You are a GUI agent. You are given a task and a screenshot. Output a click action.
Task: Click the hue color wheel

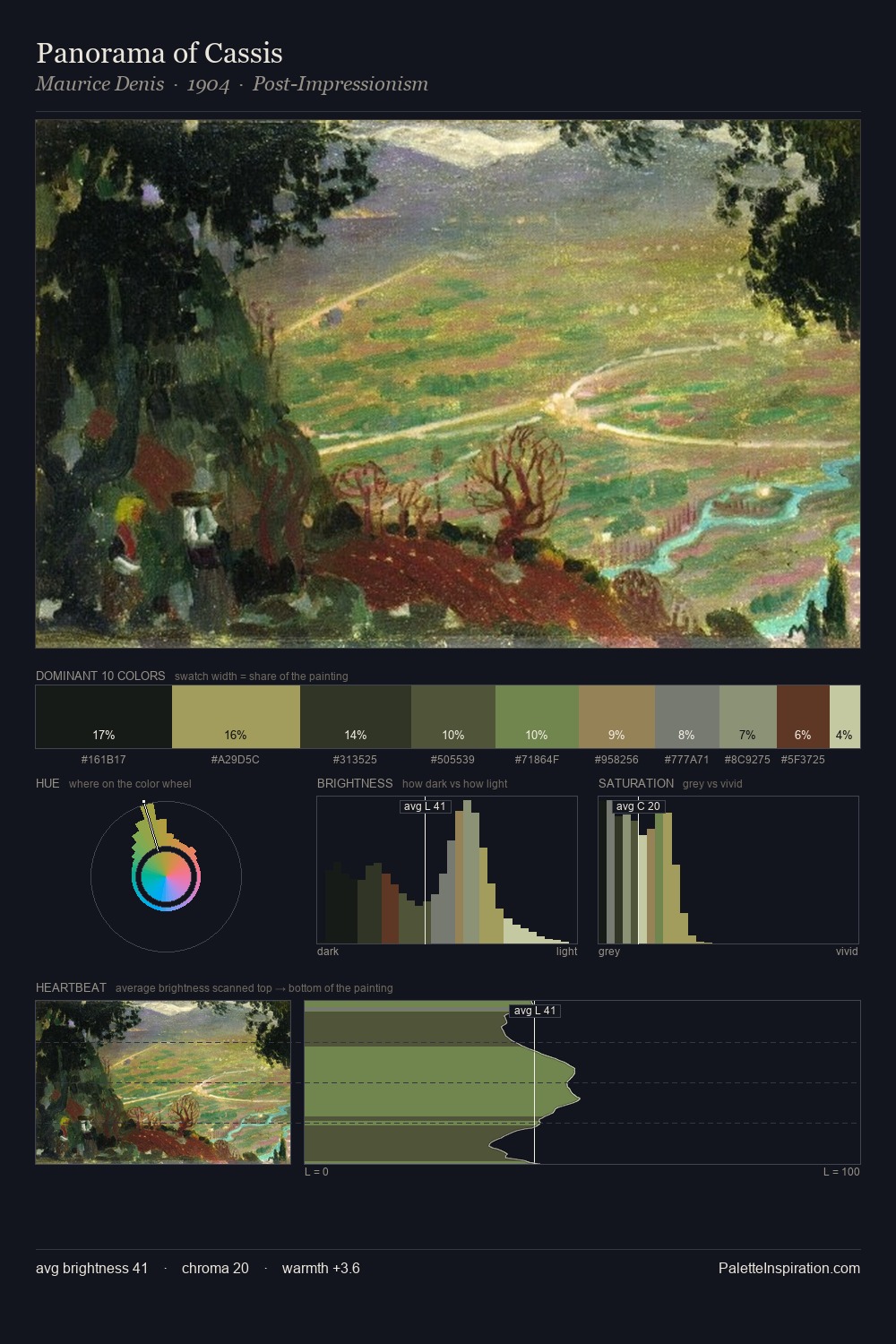[166, 876]
